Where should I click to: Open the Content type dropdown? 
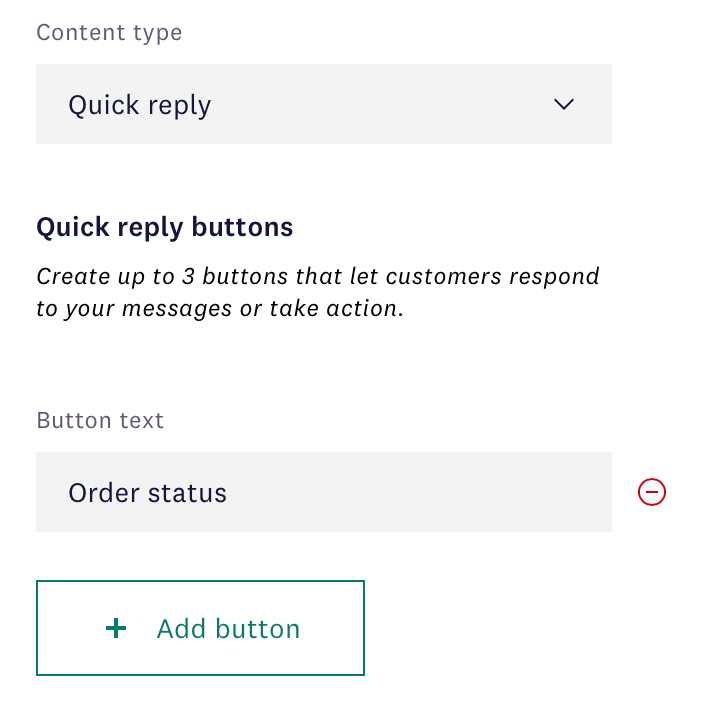tap(324, 104)
